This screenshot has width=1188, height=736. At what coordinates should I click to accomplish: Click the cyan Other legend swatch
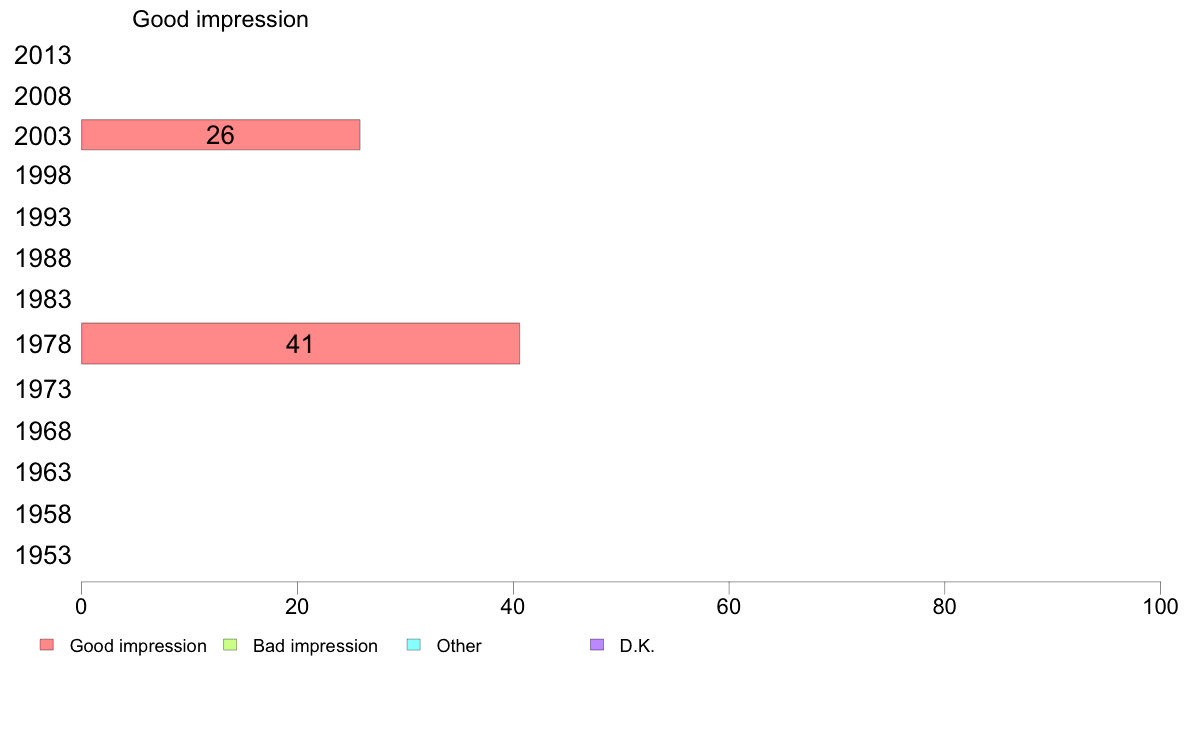(414, 644)
